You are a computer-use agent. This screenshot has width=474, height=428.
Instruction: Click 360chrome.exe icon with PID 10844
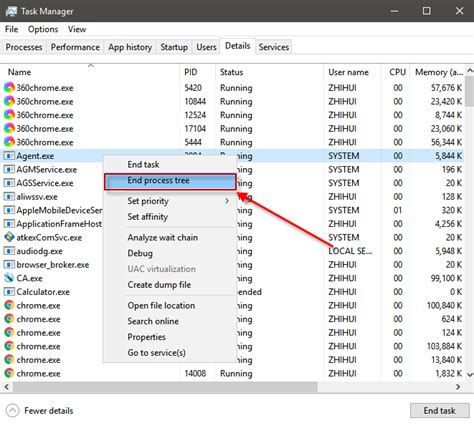click(x=9, y=101)
